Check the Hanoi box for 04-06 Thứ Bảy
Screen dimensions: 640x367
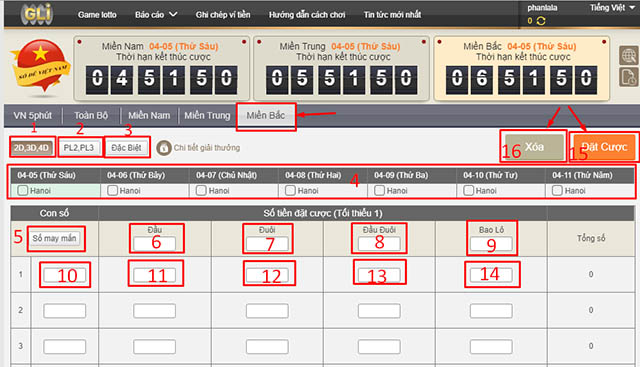click(113, 190)
